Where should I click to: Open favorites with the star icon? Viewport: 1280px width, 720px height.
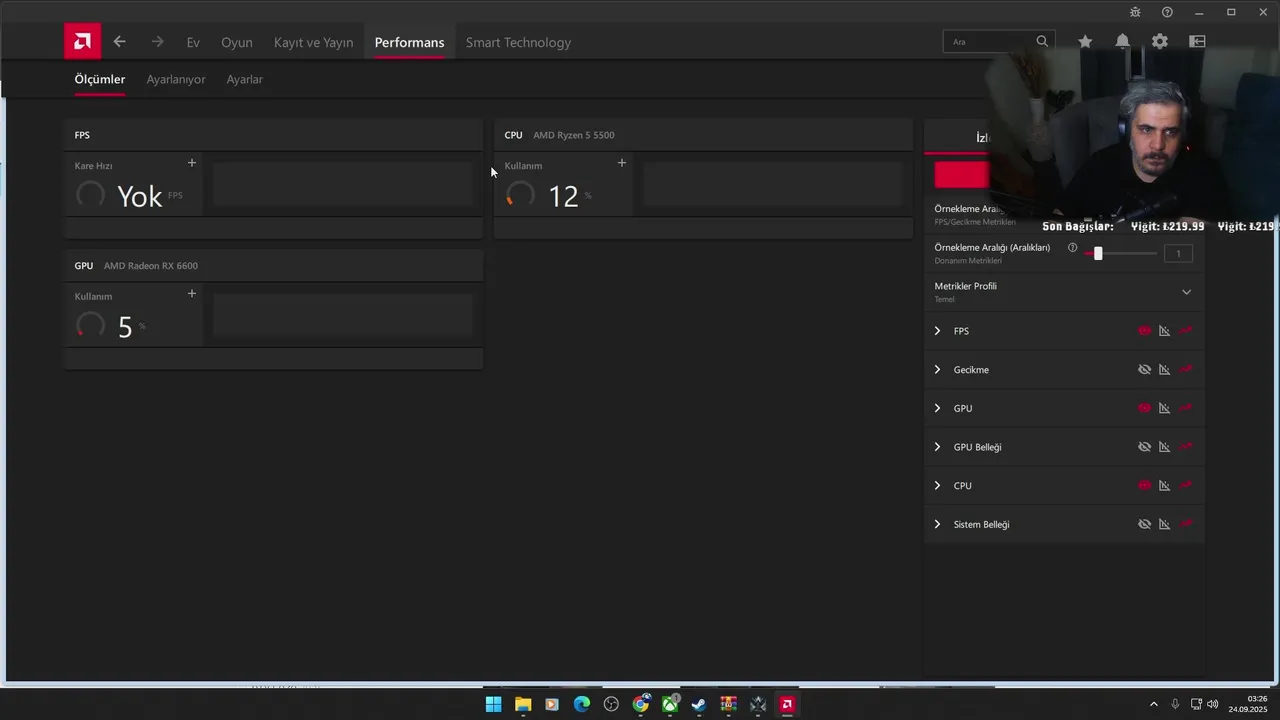click(x=1085, y=41)
